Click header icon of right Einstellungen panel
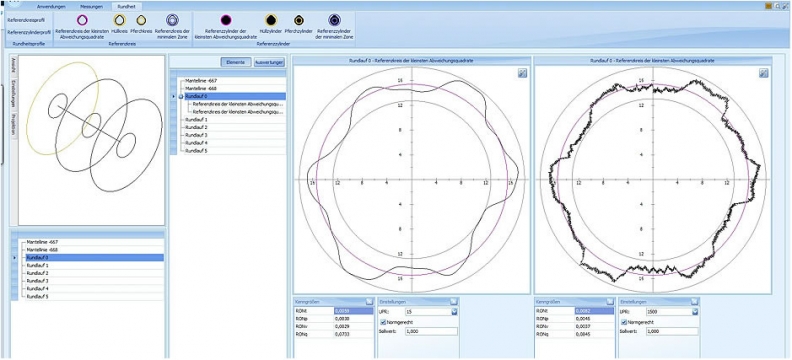Screen dimensions: 792x360 point(695,301)
